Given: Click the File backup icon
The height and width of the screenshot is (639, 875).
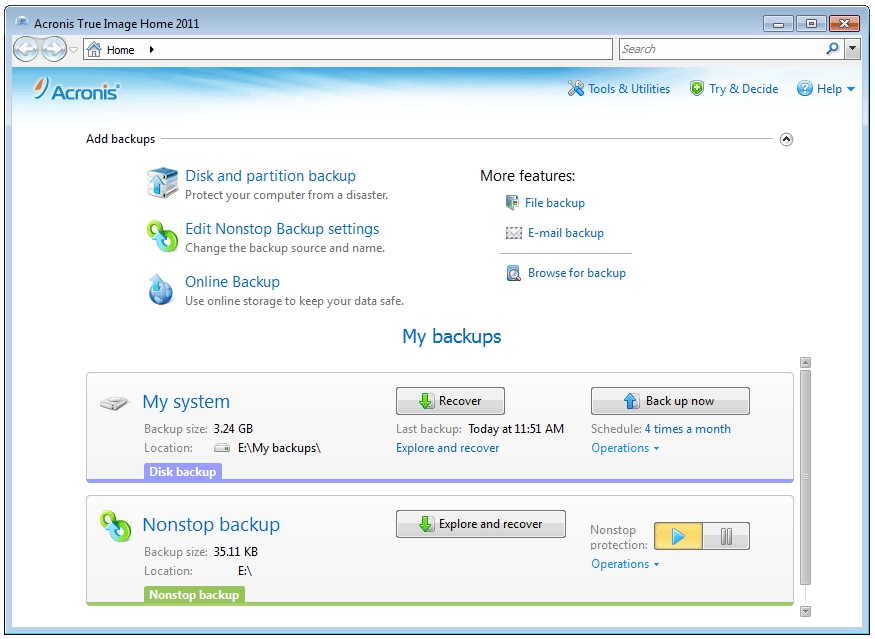Looking at the screenshot, I should [512, 203].
